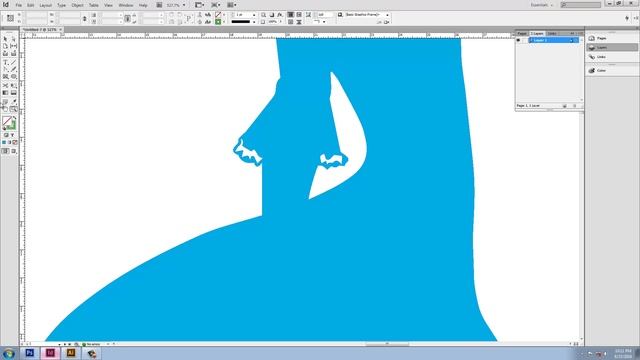Open the Arrange Documents dropdown
The image size is (640, 360).
tap(231, 5)
